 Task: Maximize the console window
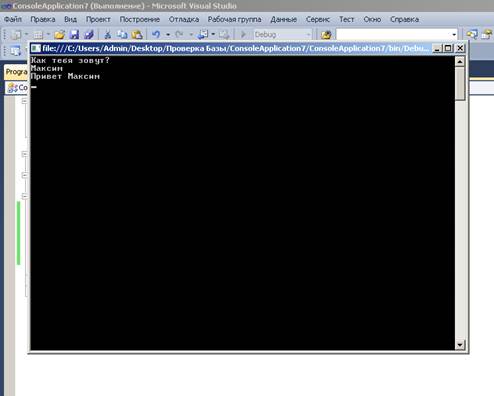448,48
